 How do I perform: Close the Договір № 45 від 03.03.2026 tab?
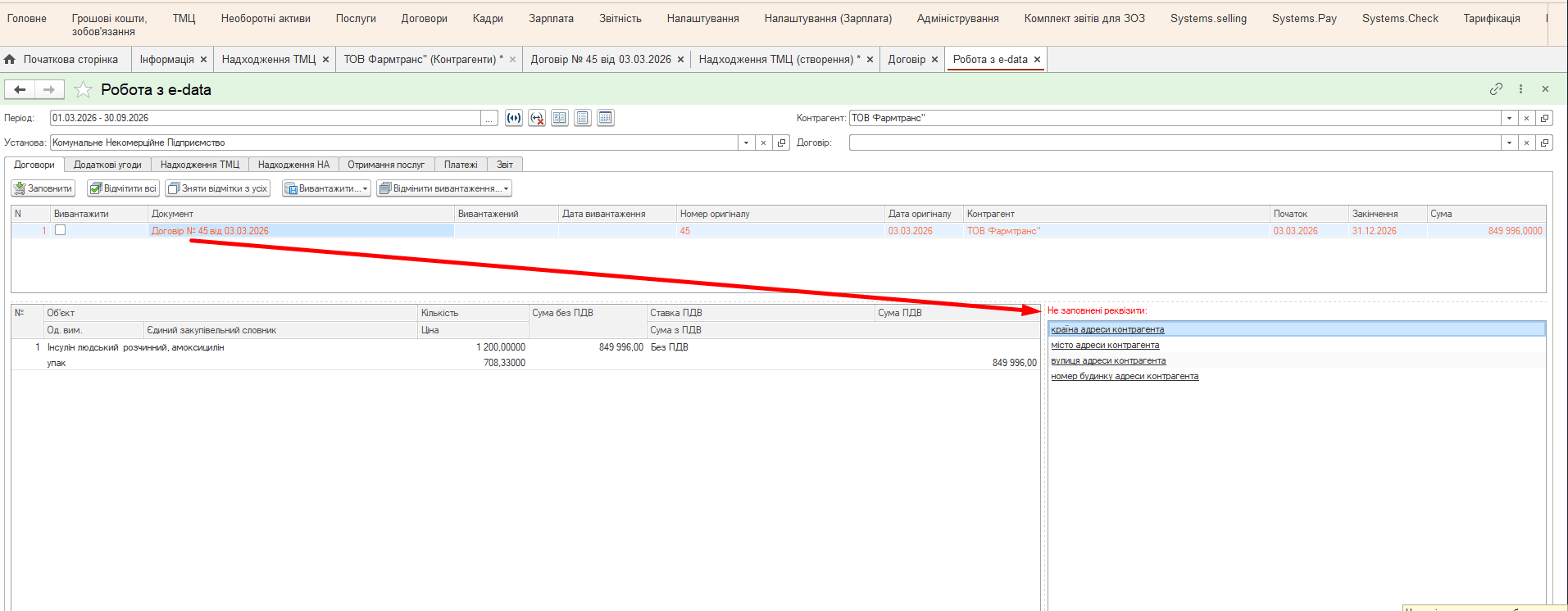(x=680, y=59)
